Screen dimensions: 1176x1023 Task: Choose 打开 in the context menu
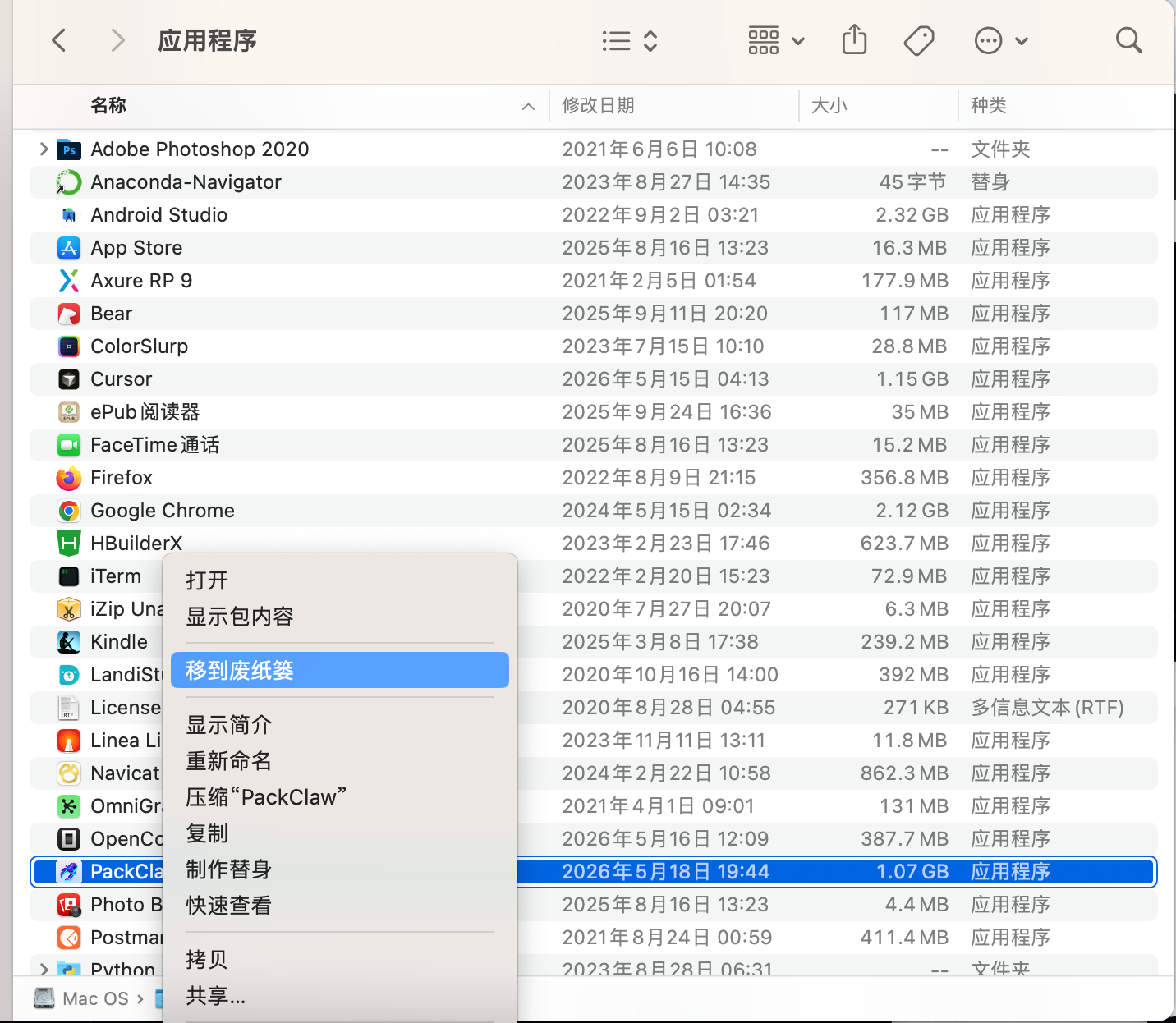pyautogui.click(x=340, y=580)
